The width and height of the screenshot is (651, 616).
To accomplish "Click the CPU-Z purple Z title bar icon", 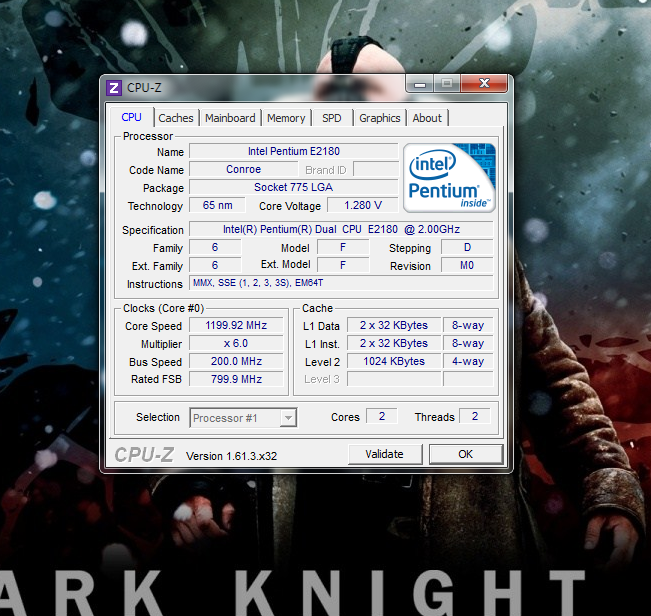I will tap(114, 88).
